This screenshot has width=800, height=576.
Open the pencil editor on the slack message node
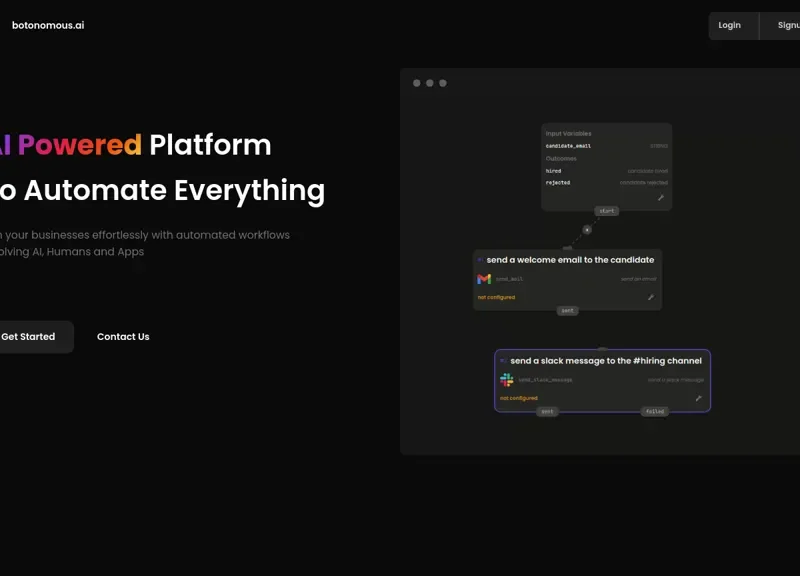coord(698,398)
